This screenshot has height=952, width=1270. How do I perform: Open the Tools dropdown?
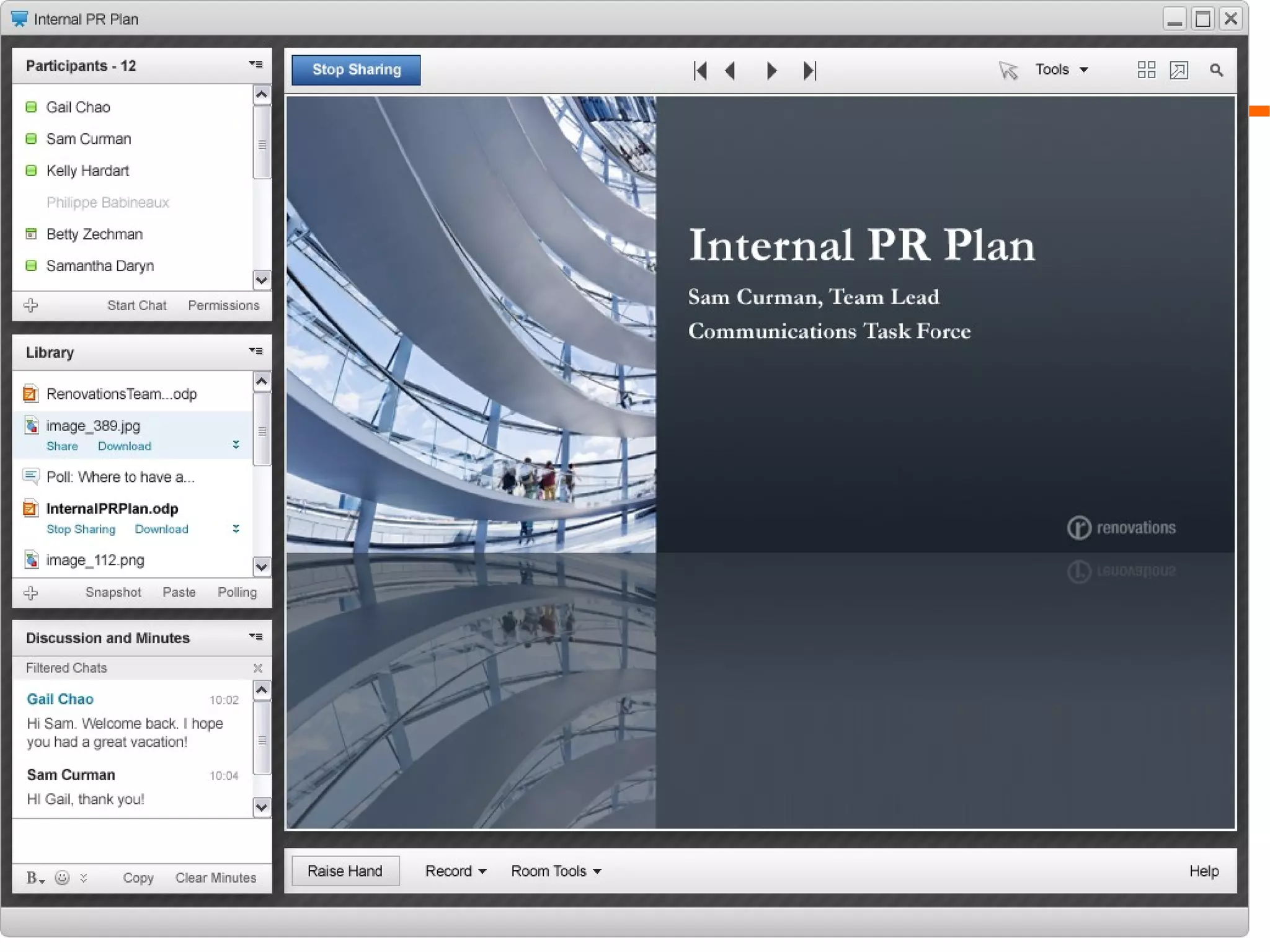(1061, 69)
